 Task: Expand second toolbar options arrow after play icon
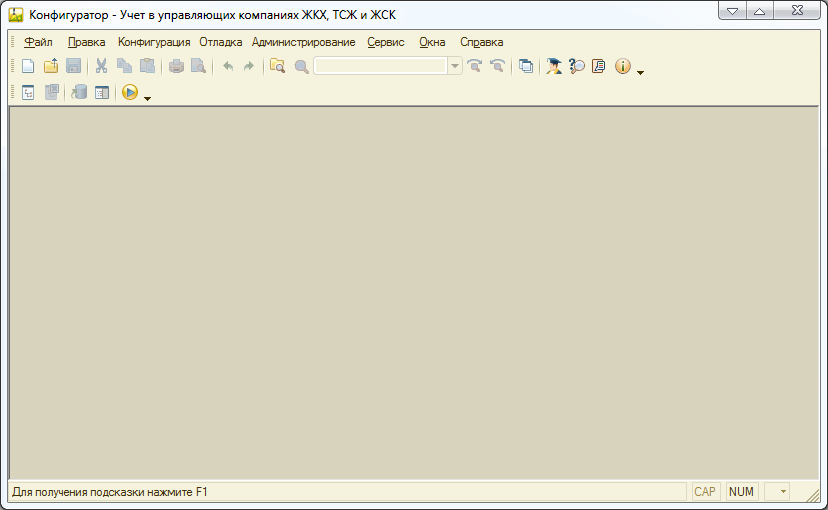tap(147, 98)
